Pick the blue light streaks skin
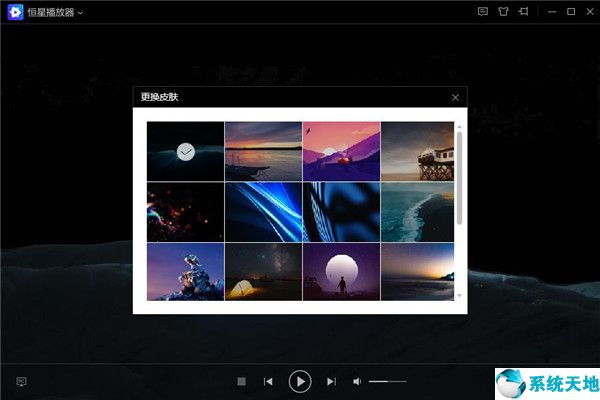This screenshot has height=400, width=600. [264, 212]
